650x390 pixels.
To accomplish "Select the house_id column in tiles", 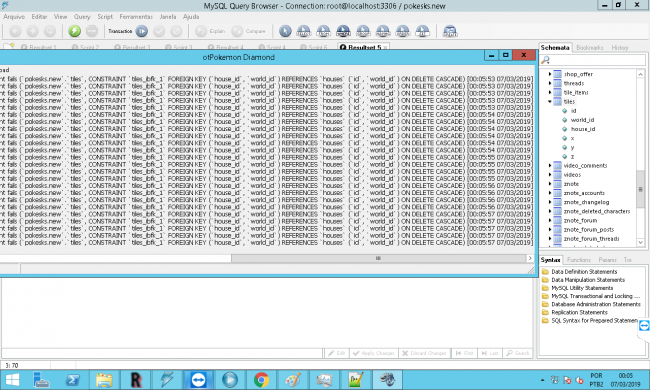I will [x=583, y=129].
